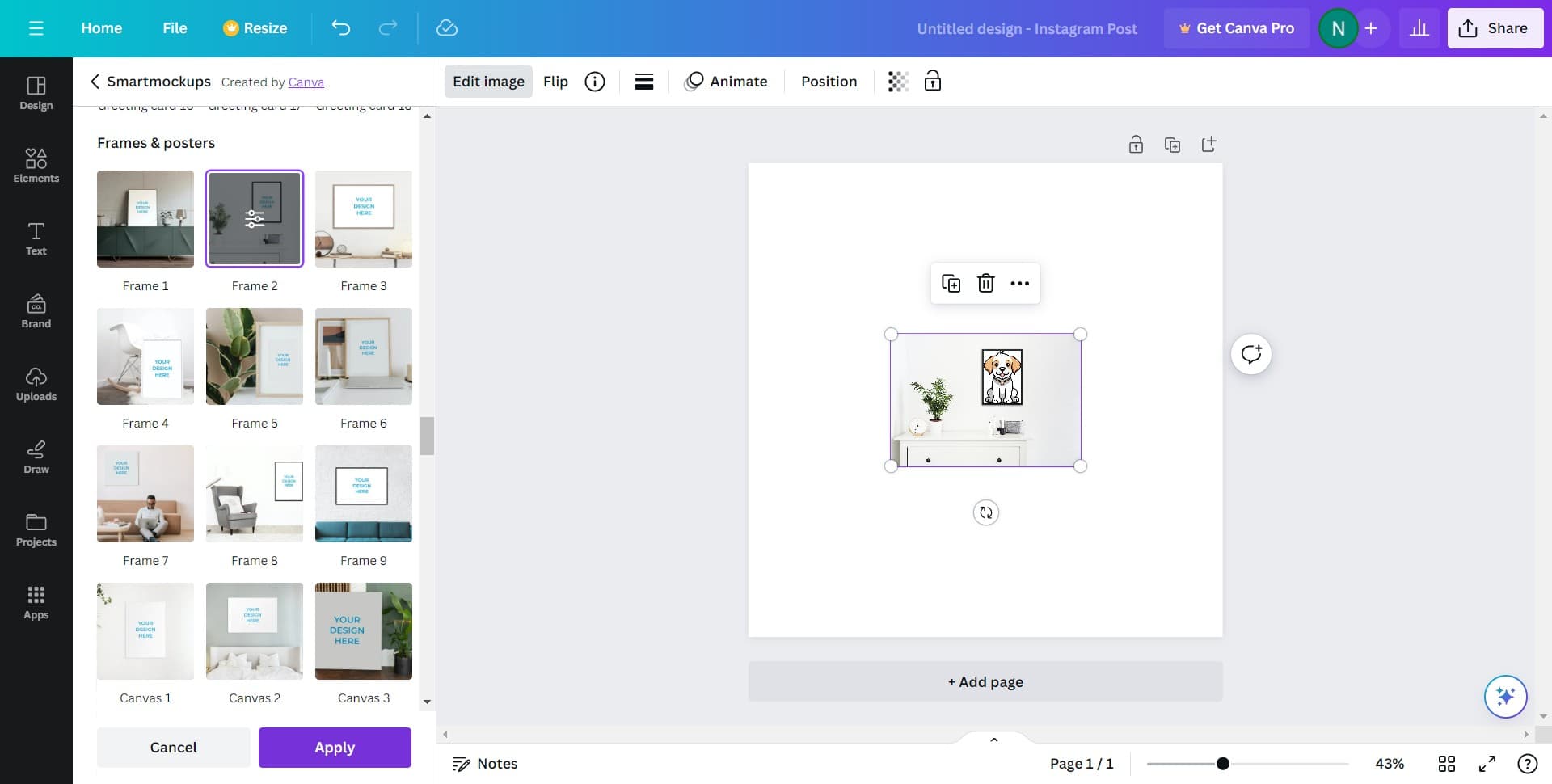This screenshot has height=784, width=1552.
Task: Open grid view of pages
Action: pyautogui.click(x=1446, y=764)
